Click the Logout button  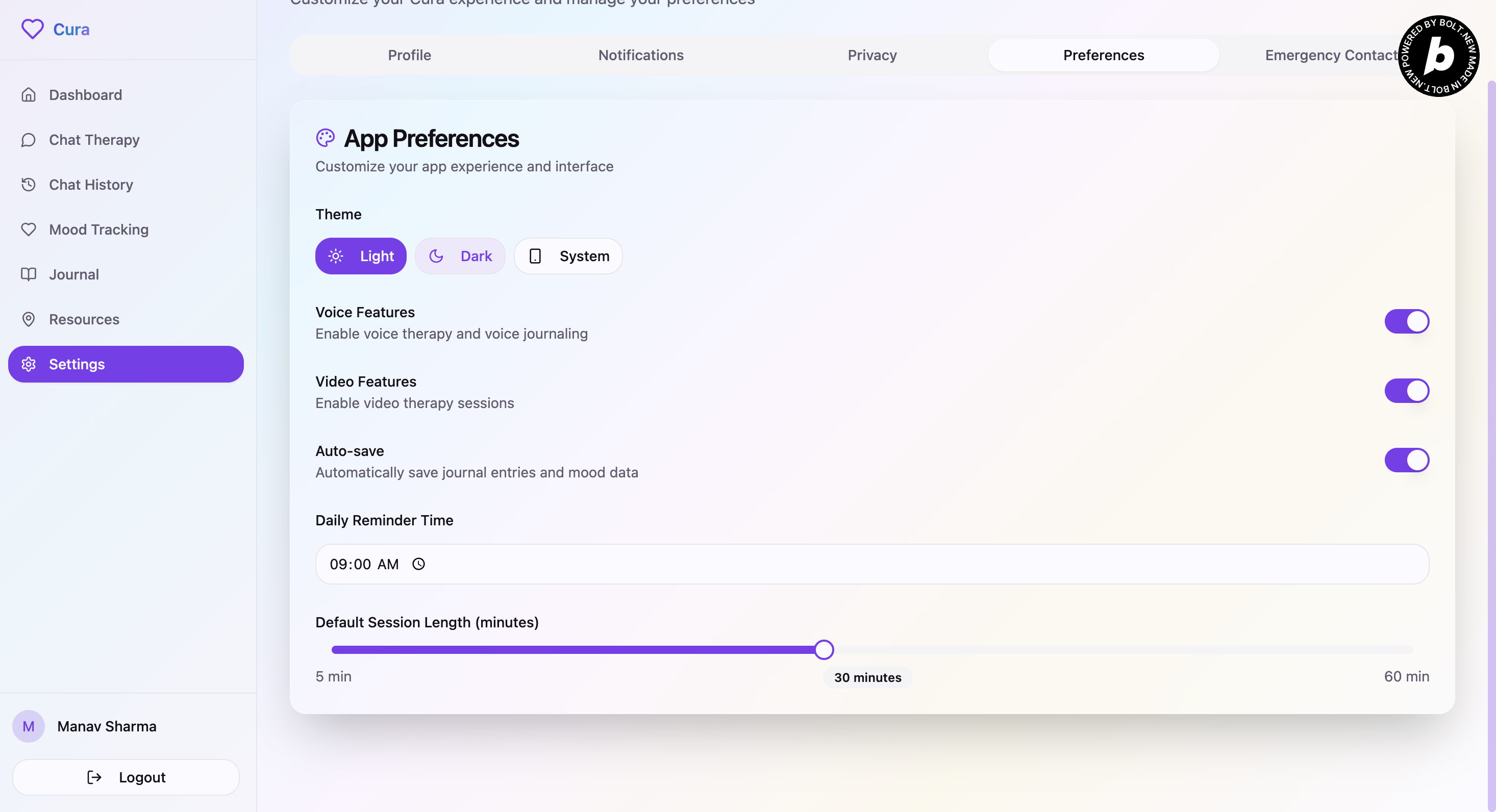[x=126, y=777]
